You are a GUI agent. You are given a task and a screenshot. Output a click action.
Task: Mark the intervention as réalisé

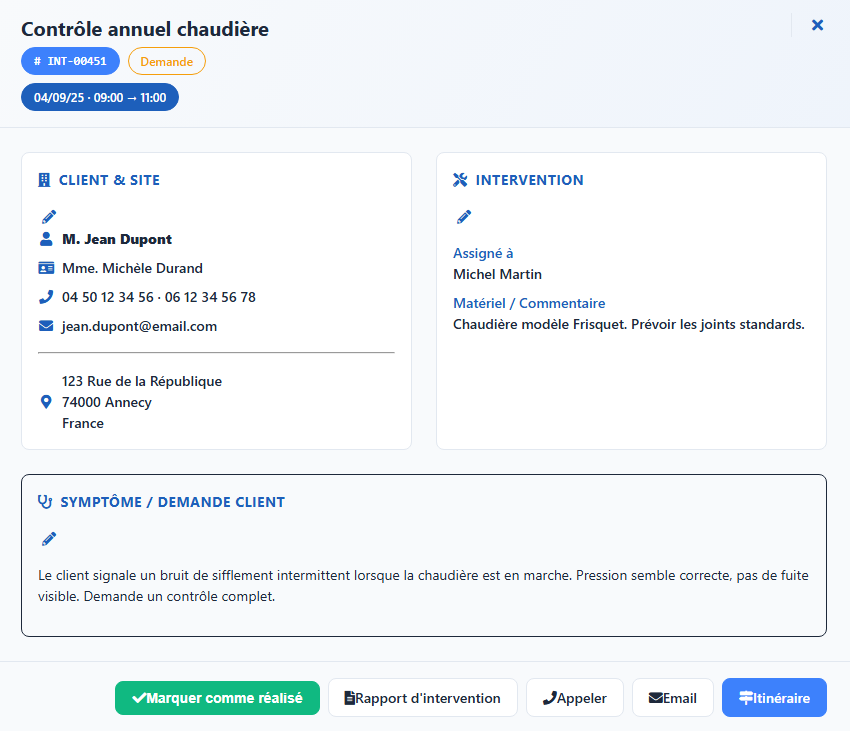217,697
